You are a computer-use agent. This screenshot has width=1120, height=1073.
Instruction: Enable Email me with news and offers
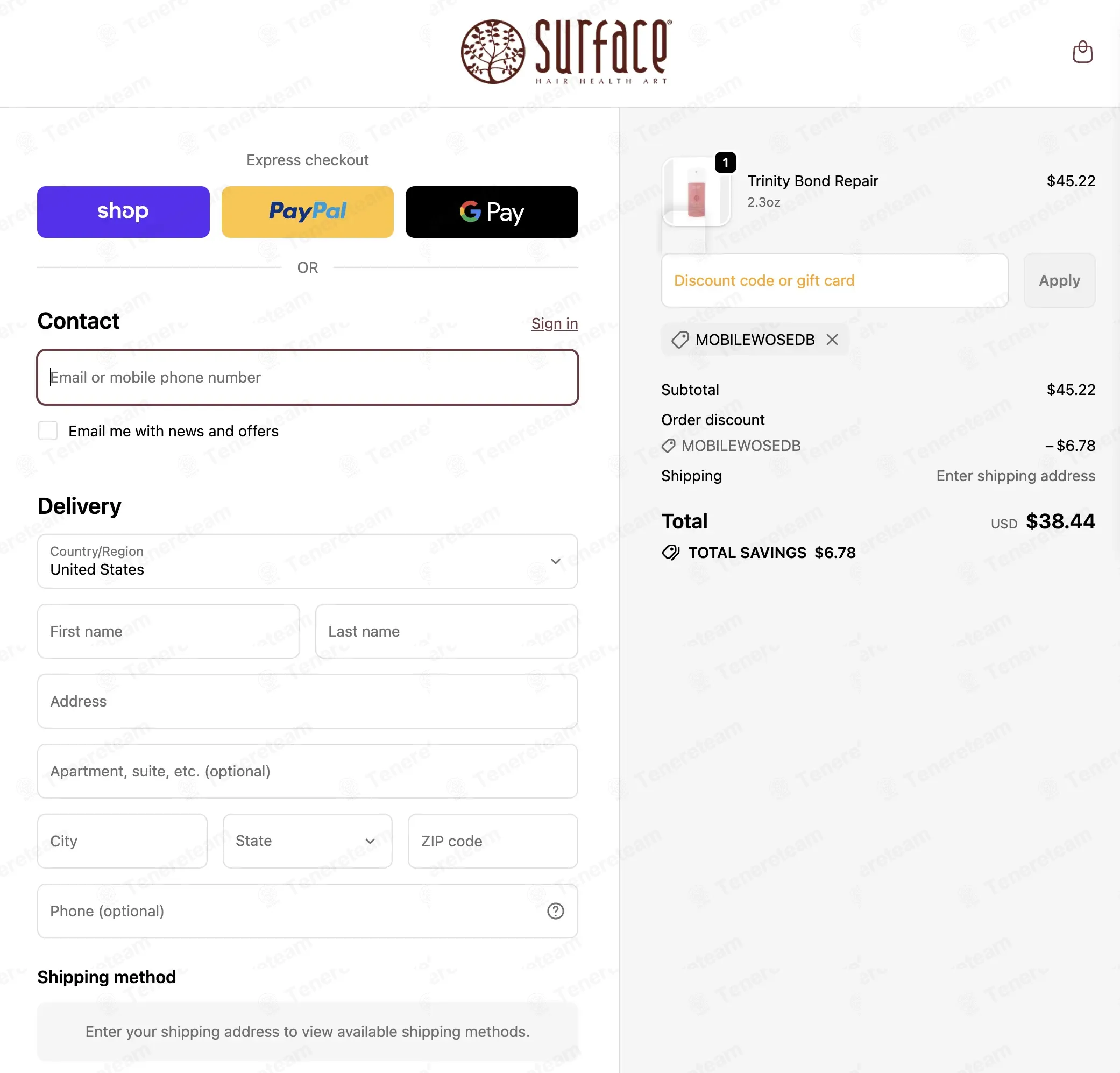(48, 430)
